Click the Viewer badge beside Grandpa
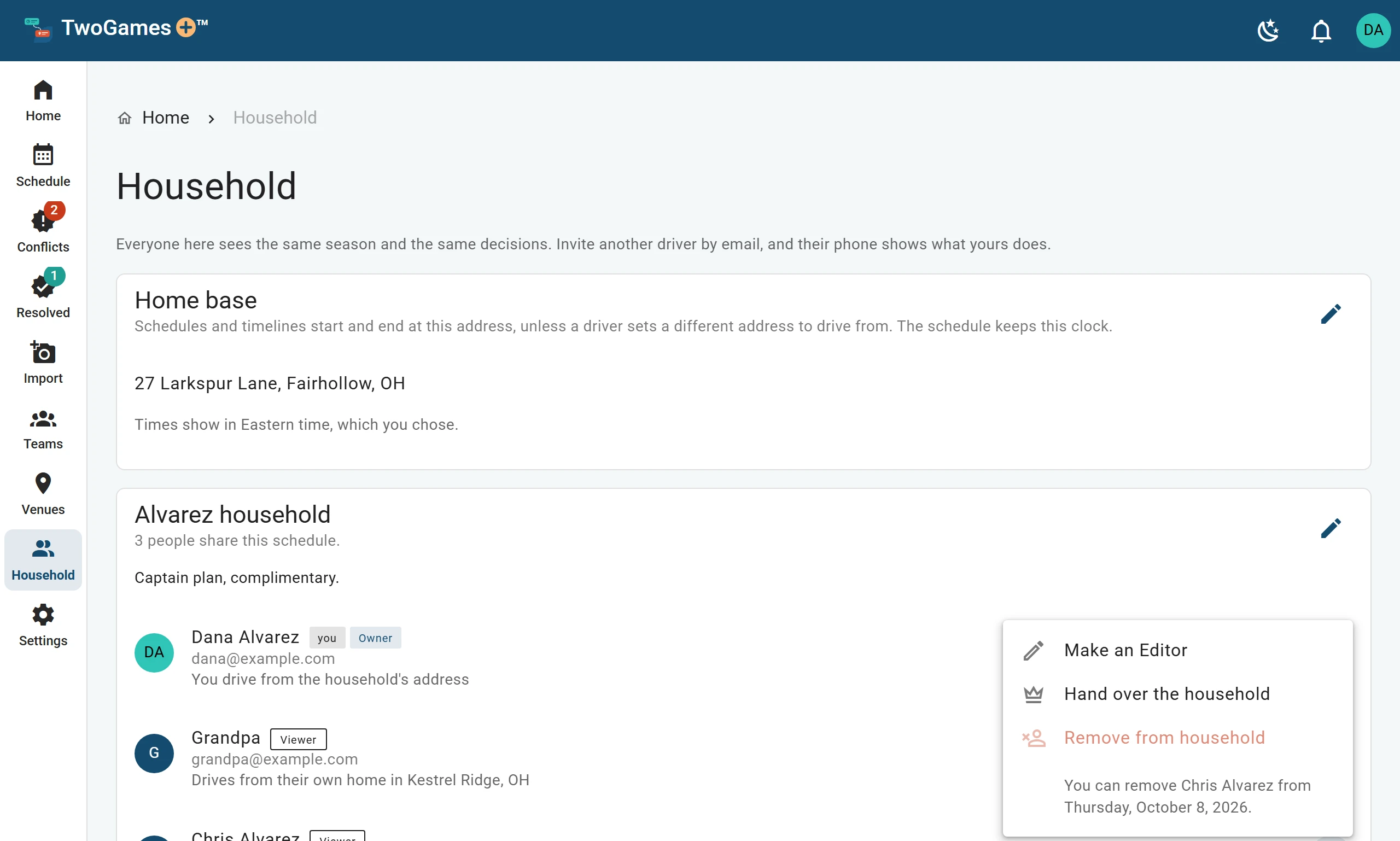1400x841 pixels. [x=298, y=739]
